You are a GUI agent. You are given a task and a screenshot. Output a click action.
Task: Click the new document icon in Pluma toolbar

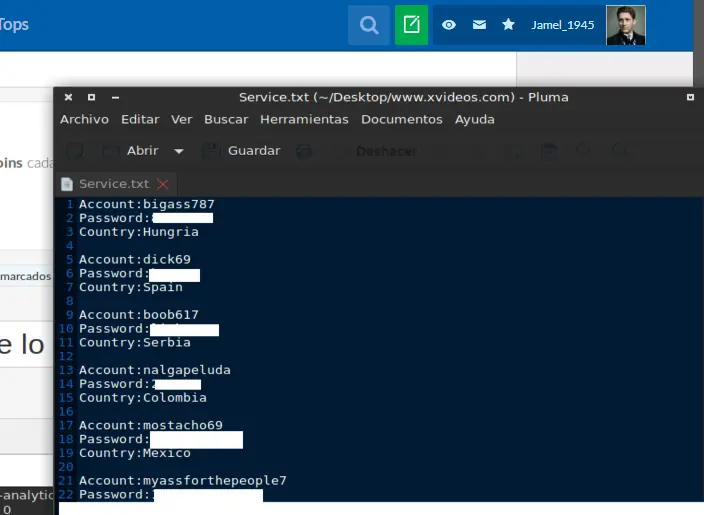(75, 151)
